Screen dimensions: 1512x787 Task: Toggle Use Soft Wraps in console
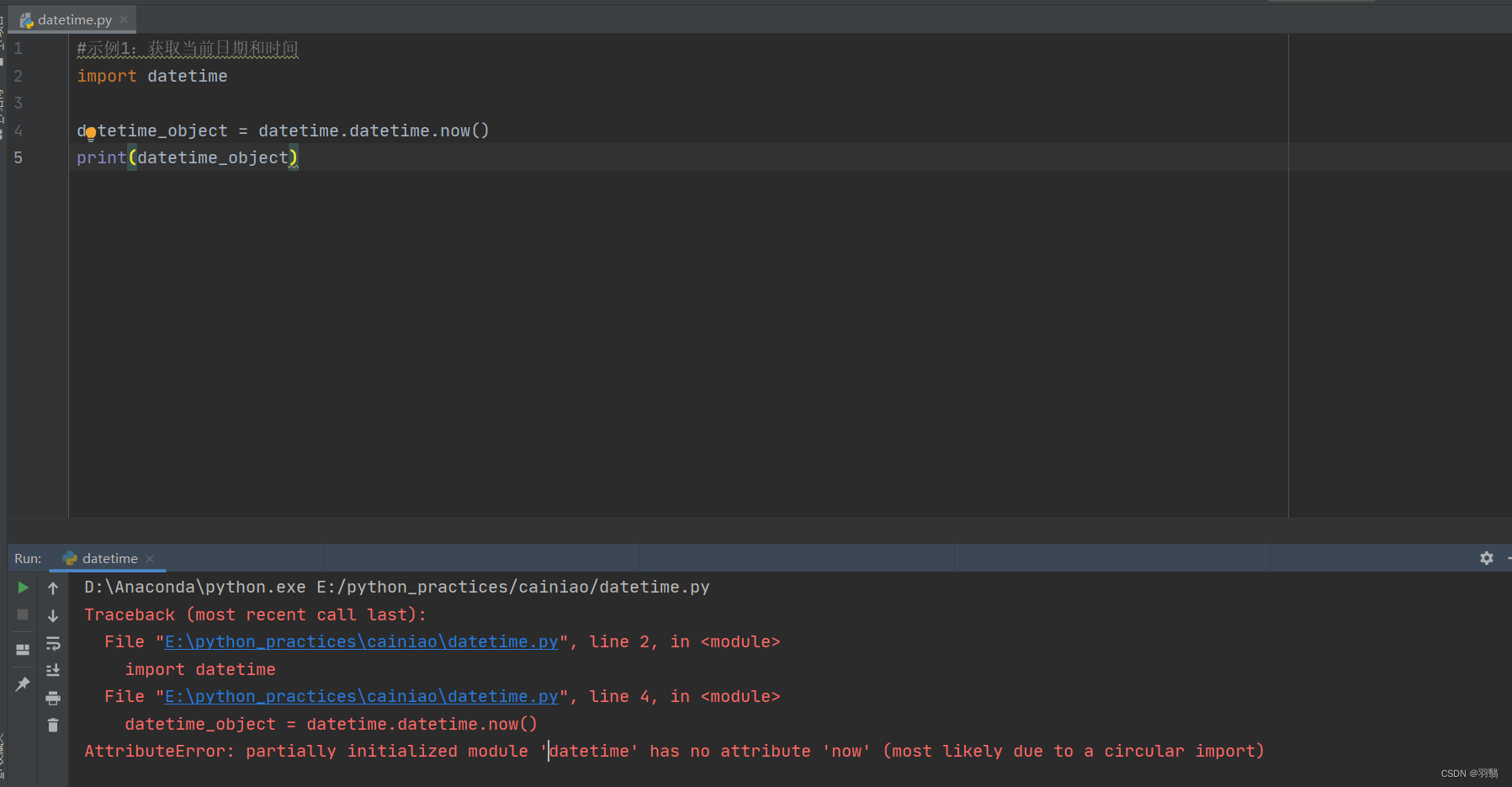tap(53, 644)
